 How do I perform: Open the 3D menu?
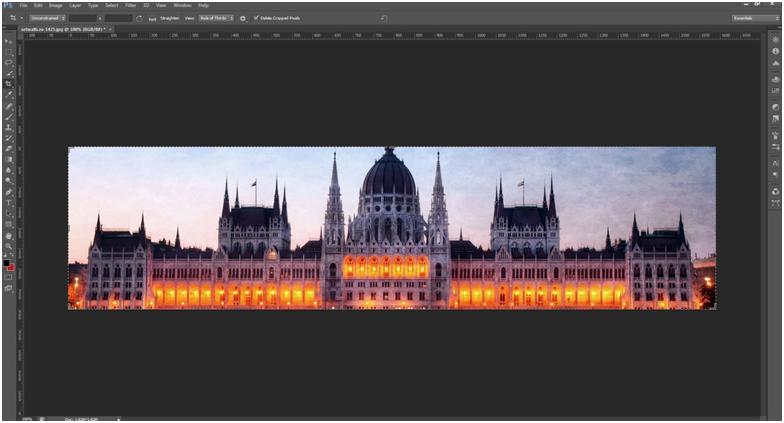146,5
